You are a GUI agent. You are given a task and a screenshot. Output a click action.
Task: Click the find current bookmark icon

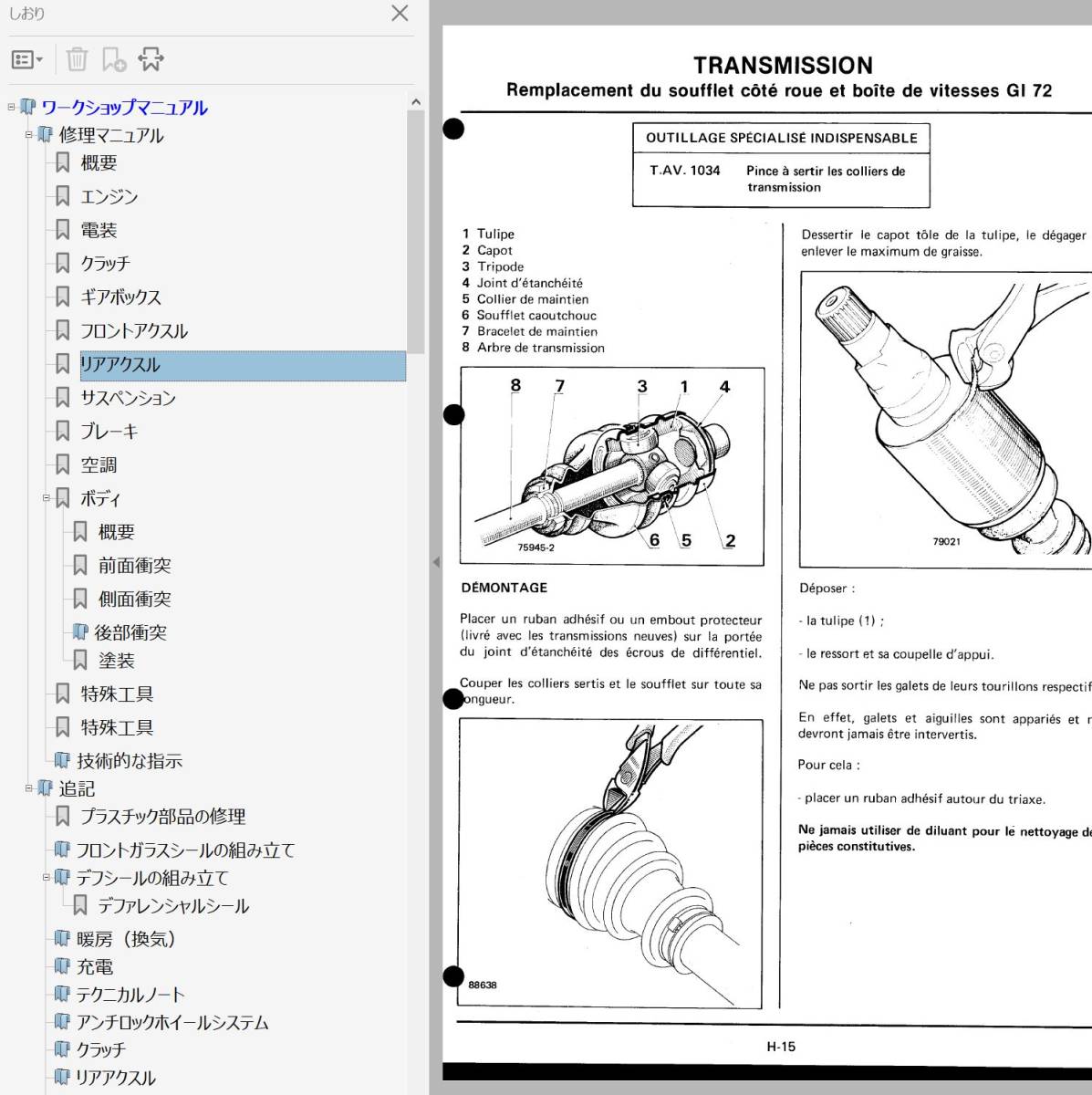151,60
